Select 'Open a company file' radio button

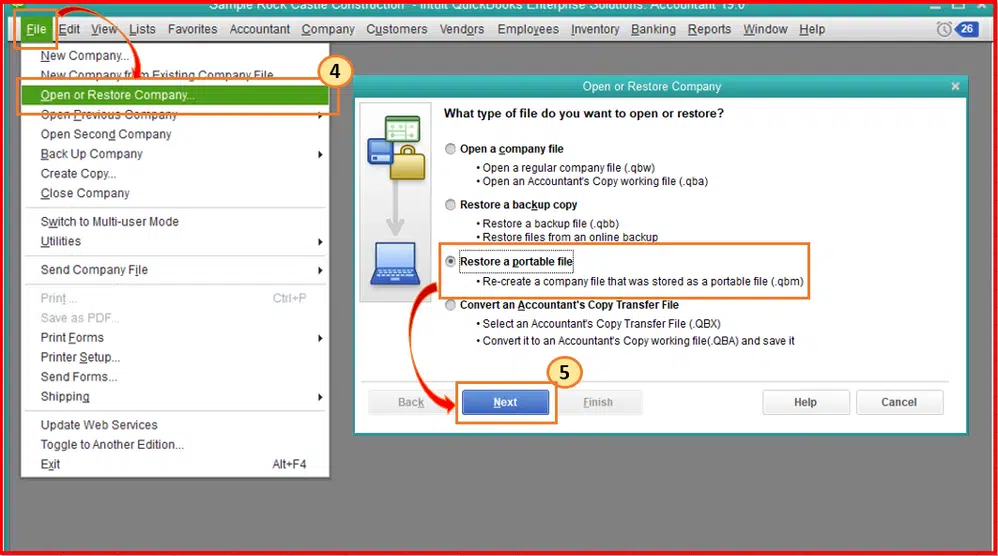tap(450, 149)
